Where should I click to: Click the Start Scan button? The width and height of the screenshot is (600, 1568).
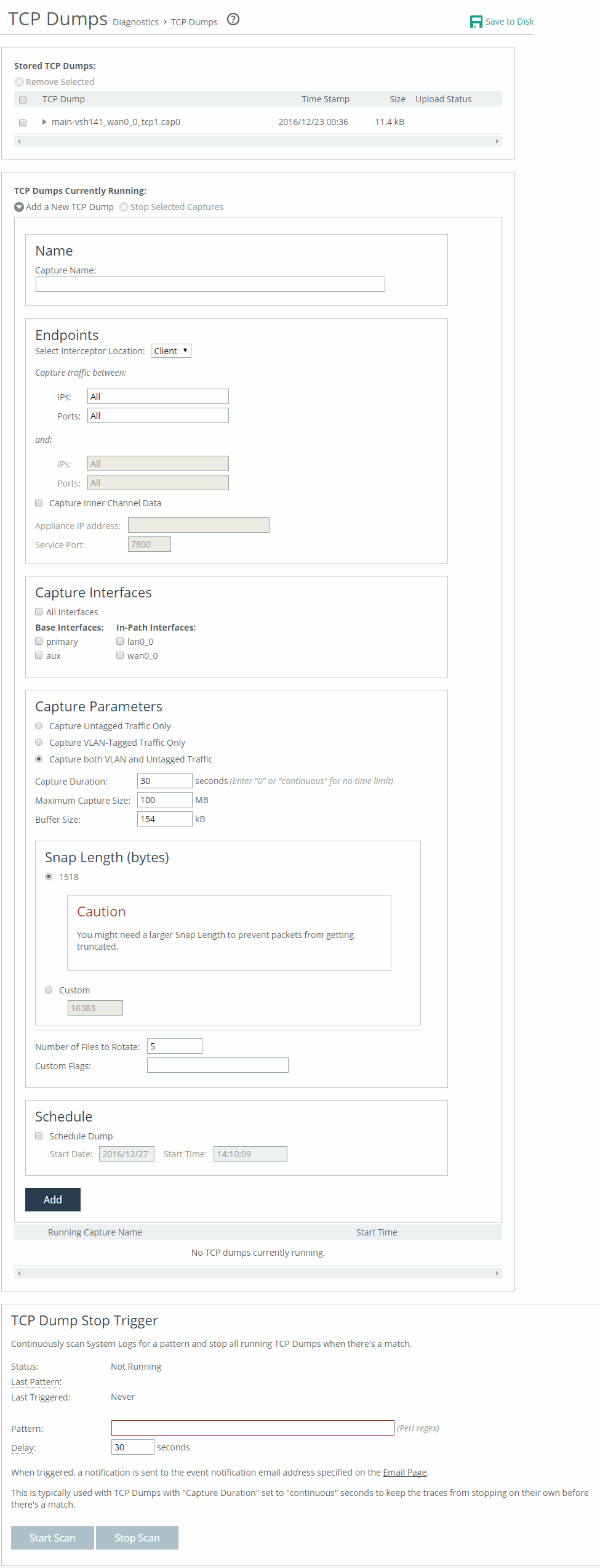(x=52, y=1537)
